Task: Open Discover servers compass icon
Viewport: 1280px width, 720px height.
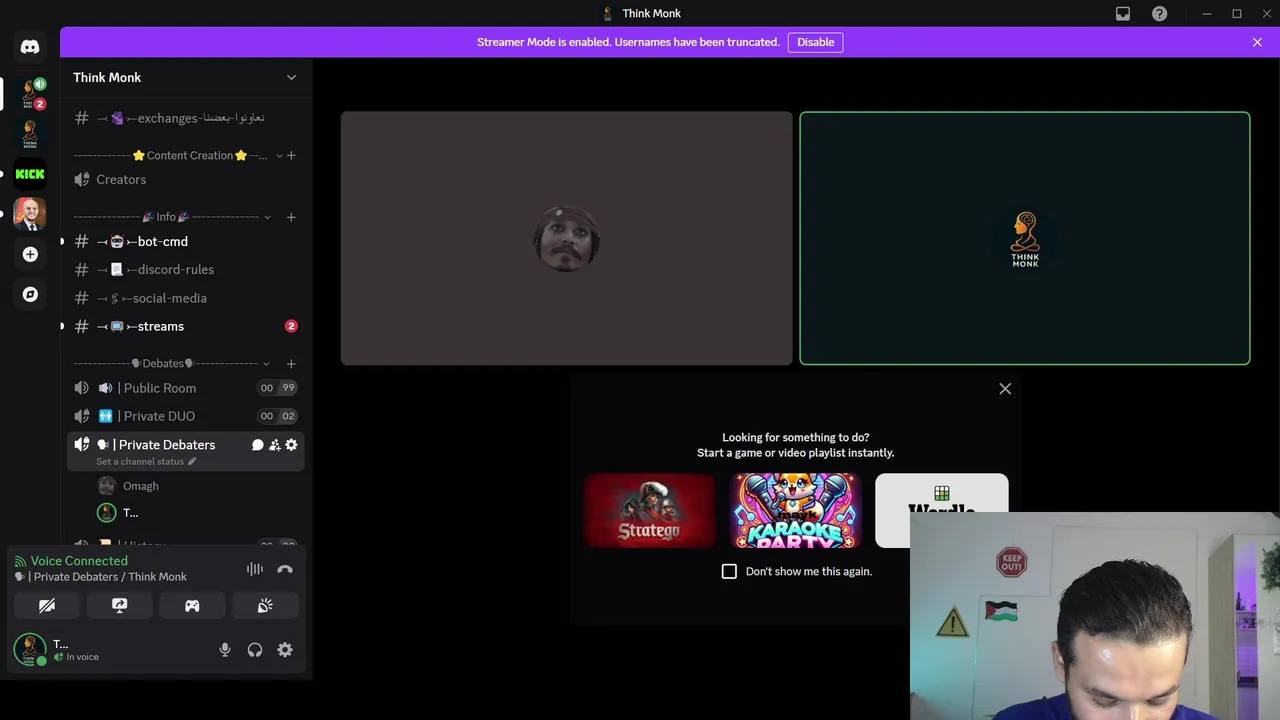Action: pyautogui.click(x=30, y=294)
